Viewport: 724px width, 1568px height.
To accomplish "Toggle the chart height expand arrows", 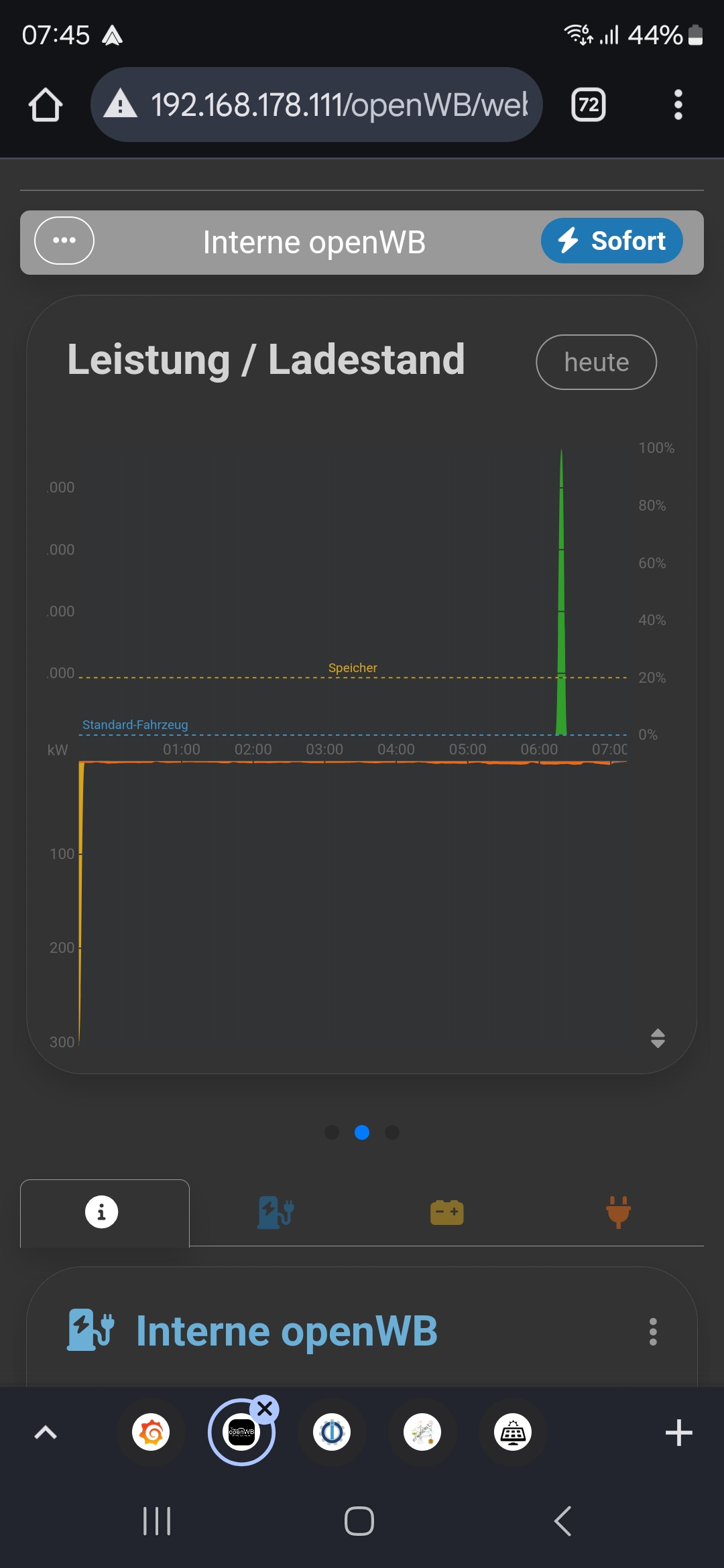I will coord(658,1038).
